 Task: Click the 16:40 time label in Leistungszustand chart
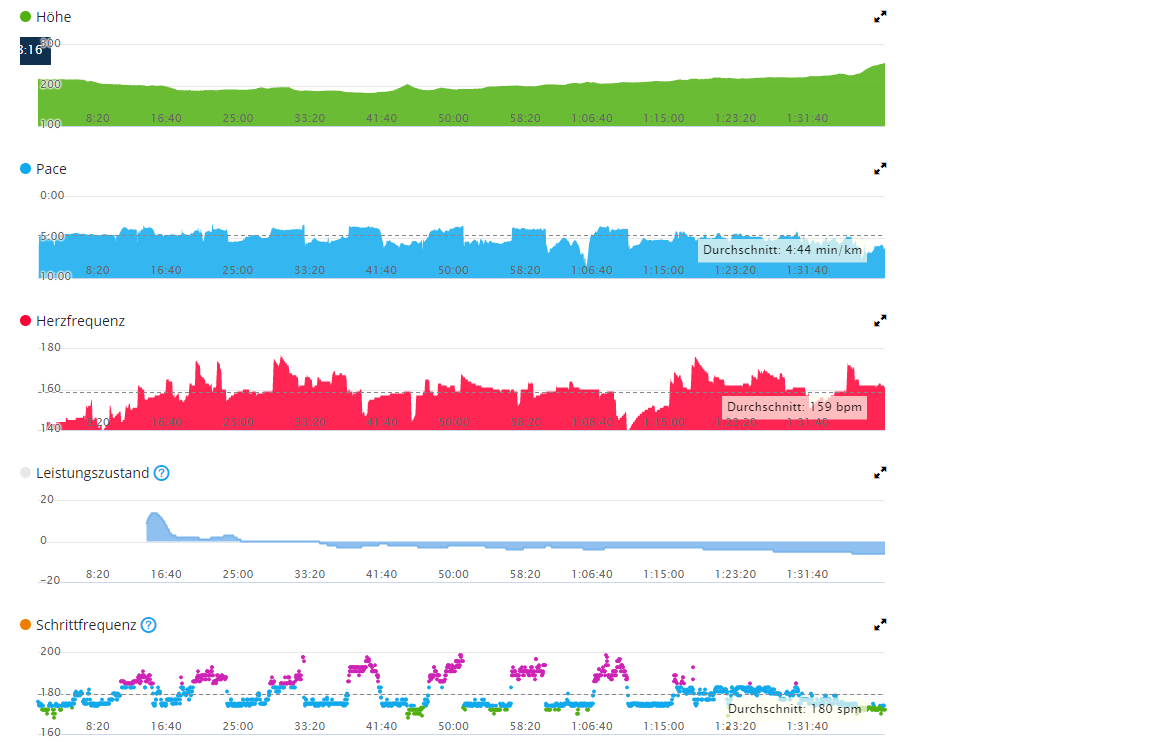pyautogui.click(x=166, y=574)
